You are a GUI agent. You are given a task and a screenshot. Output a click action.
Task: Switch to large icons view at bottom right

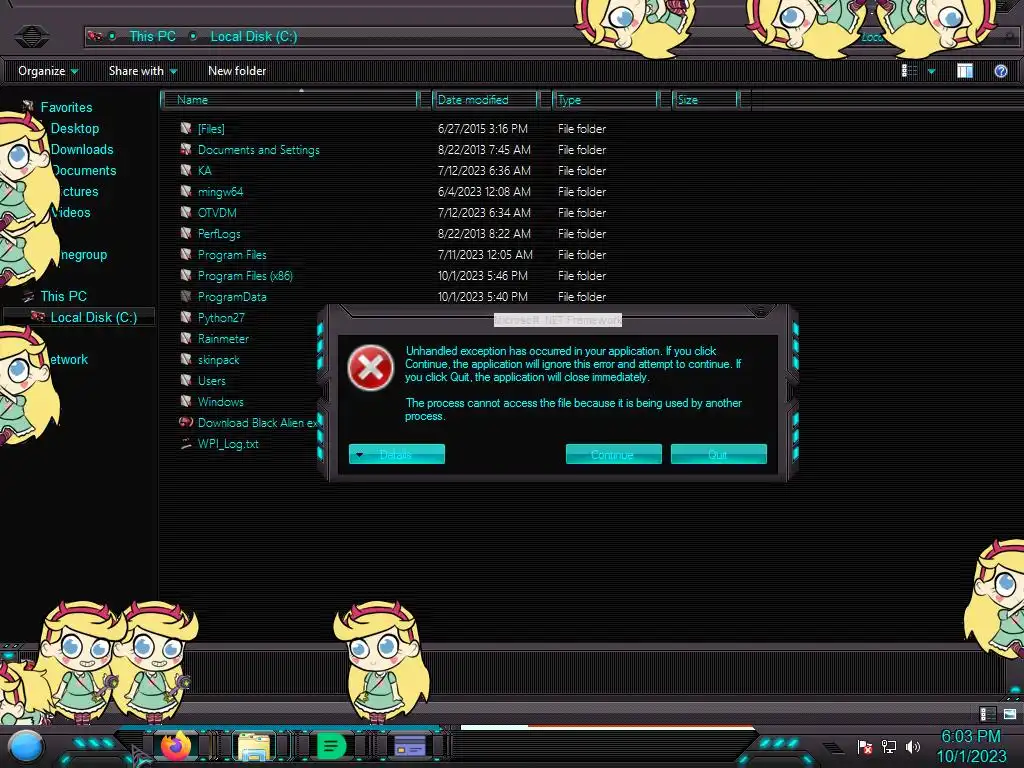click(1010, 714)
